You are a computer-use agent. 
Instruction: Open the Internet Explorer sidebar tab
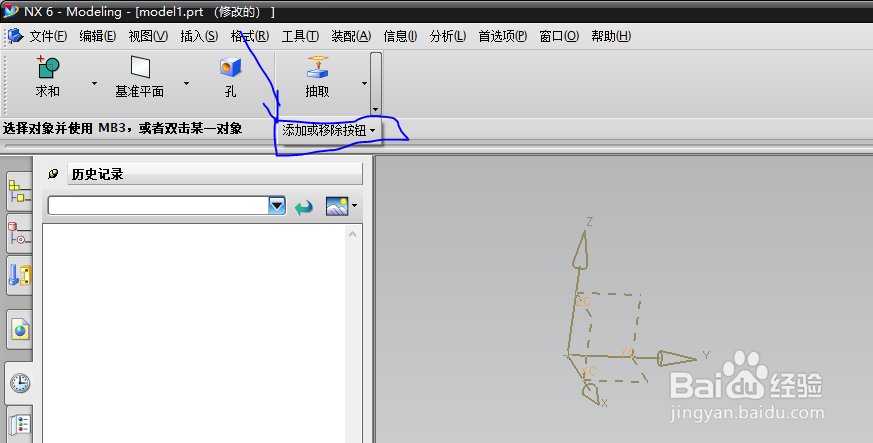19,329
